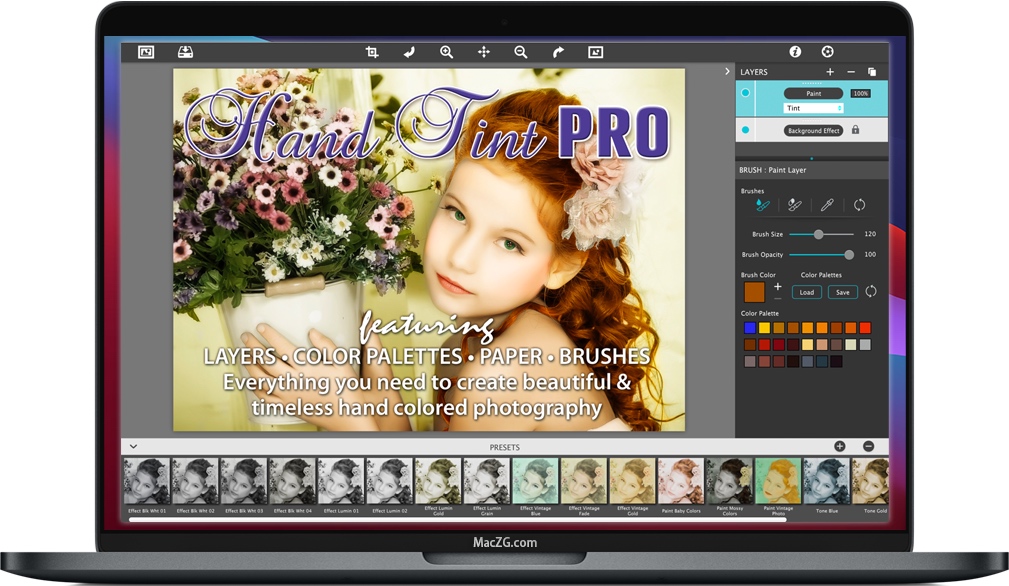
Task: Select the Eraser brush icon
Action: coord(795,204)
